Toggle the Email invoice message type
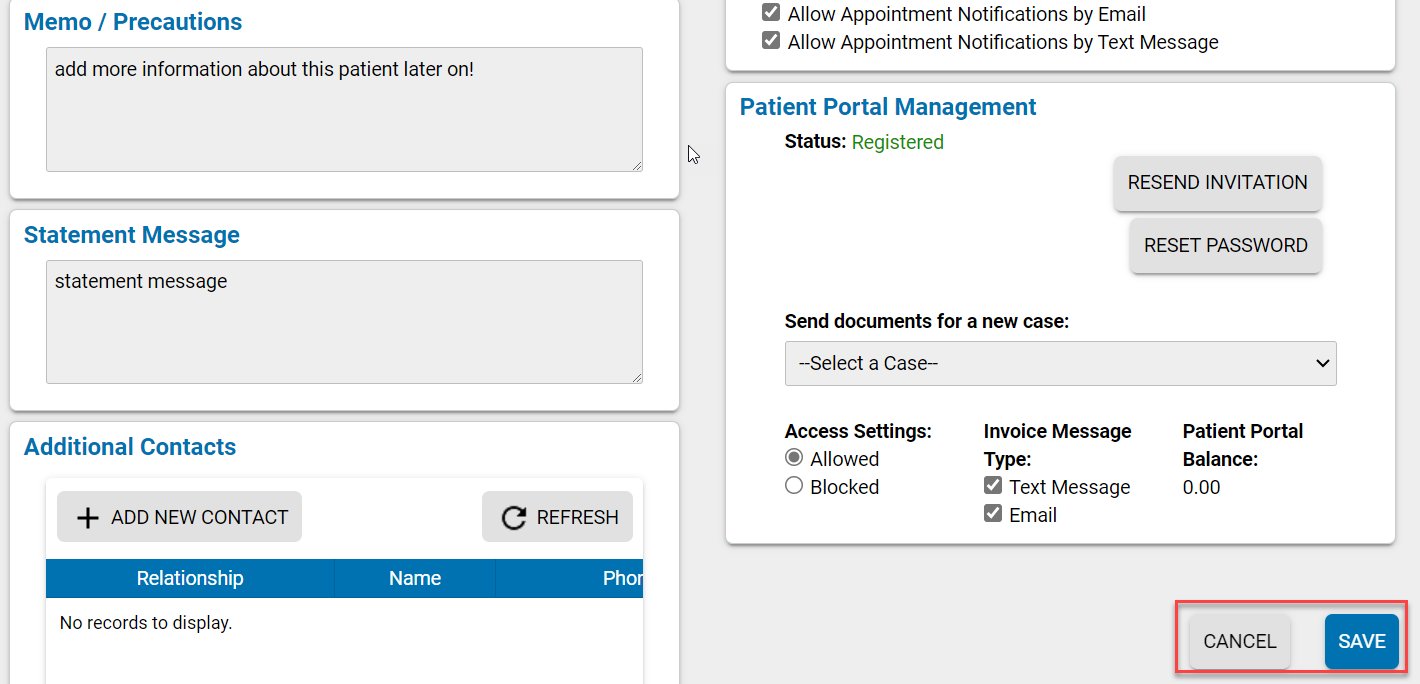Viewport: 1420px width, 684px height. (993, 513)
